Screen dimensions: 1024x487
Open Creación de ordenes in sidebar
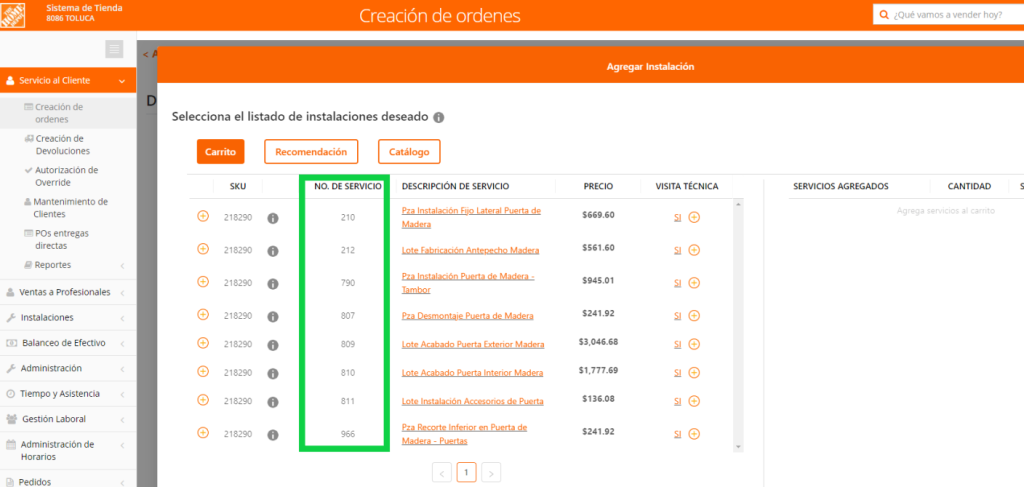point(59,113)
